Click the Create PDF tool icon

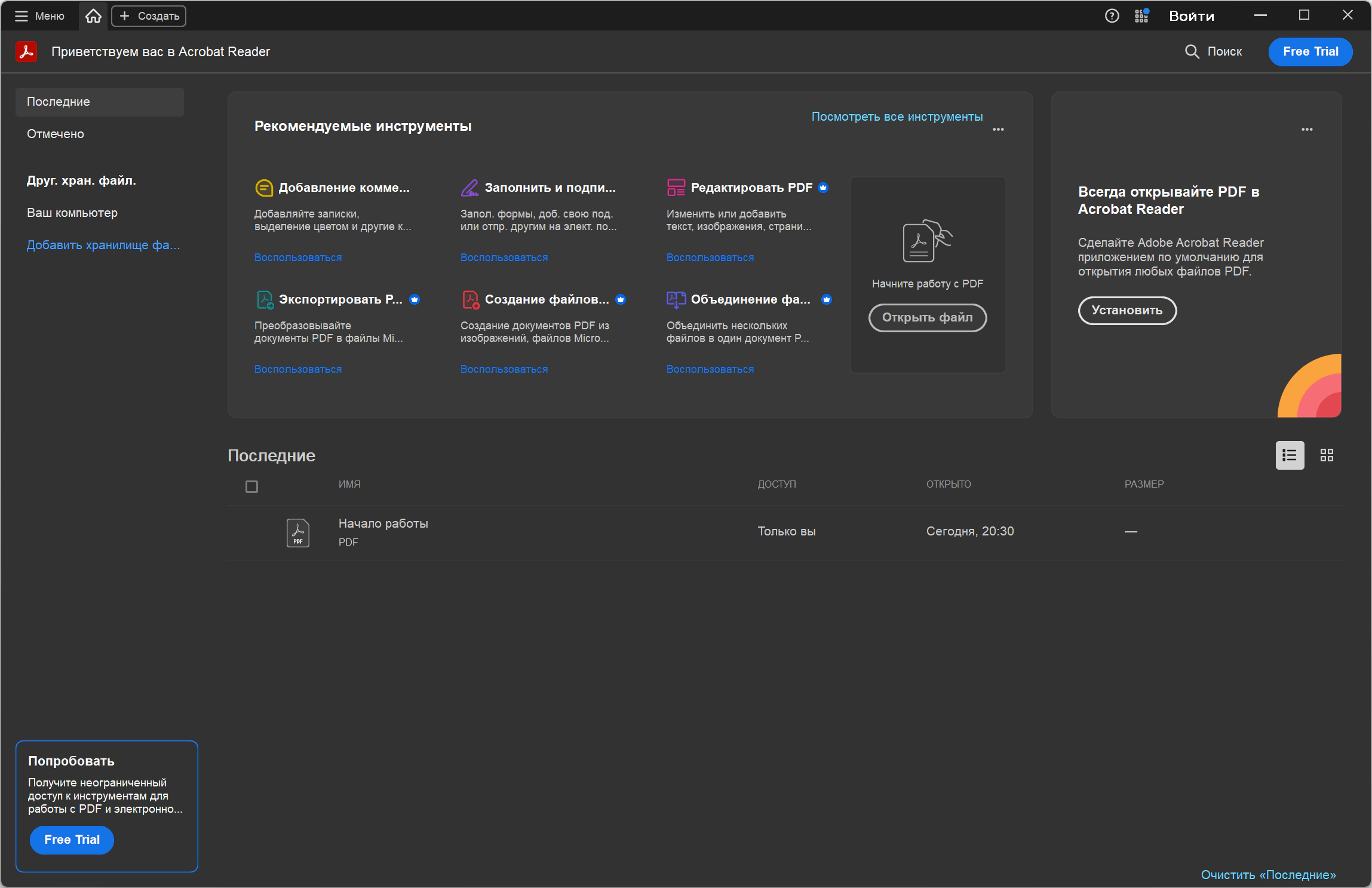point(471,299)
